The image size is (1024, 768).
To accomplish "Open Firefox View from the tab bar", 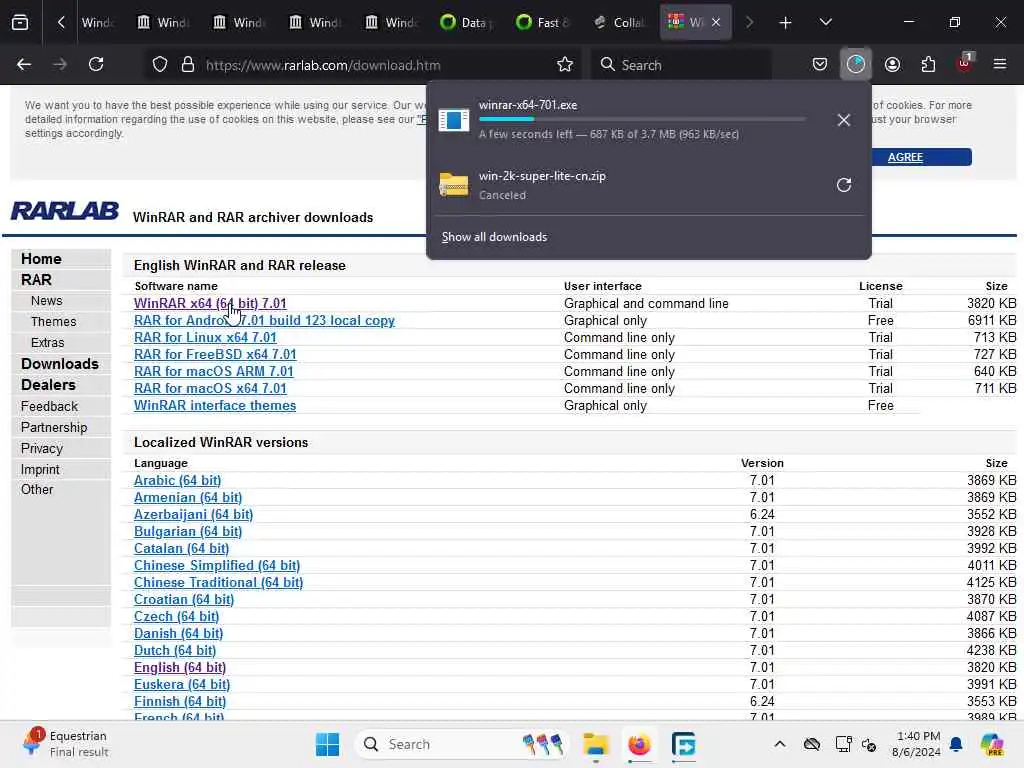I will click(20, 22).
